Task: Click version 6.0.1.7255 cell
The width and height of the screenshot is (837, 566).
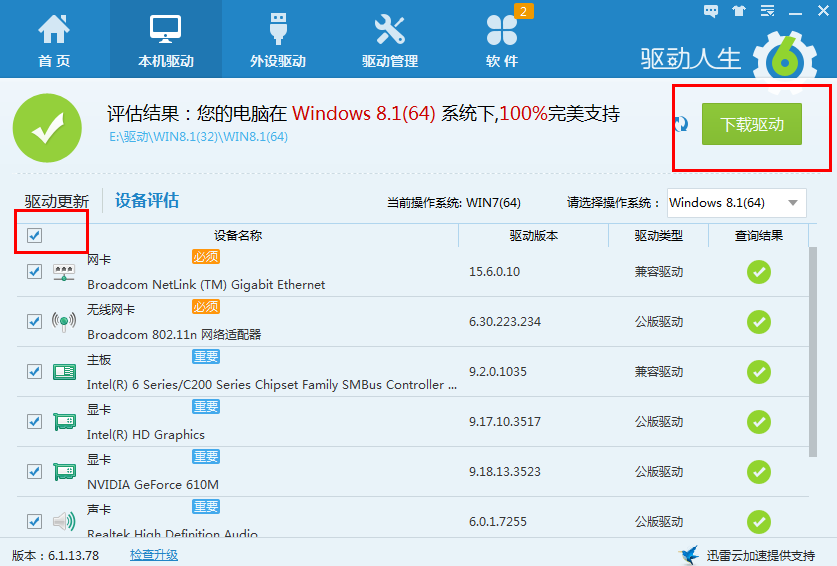Action: [x=498, y=522]
